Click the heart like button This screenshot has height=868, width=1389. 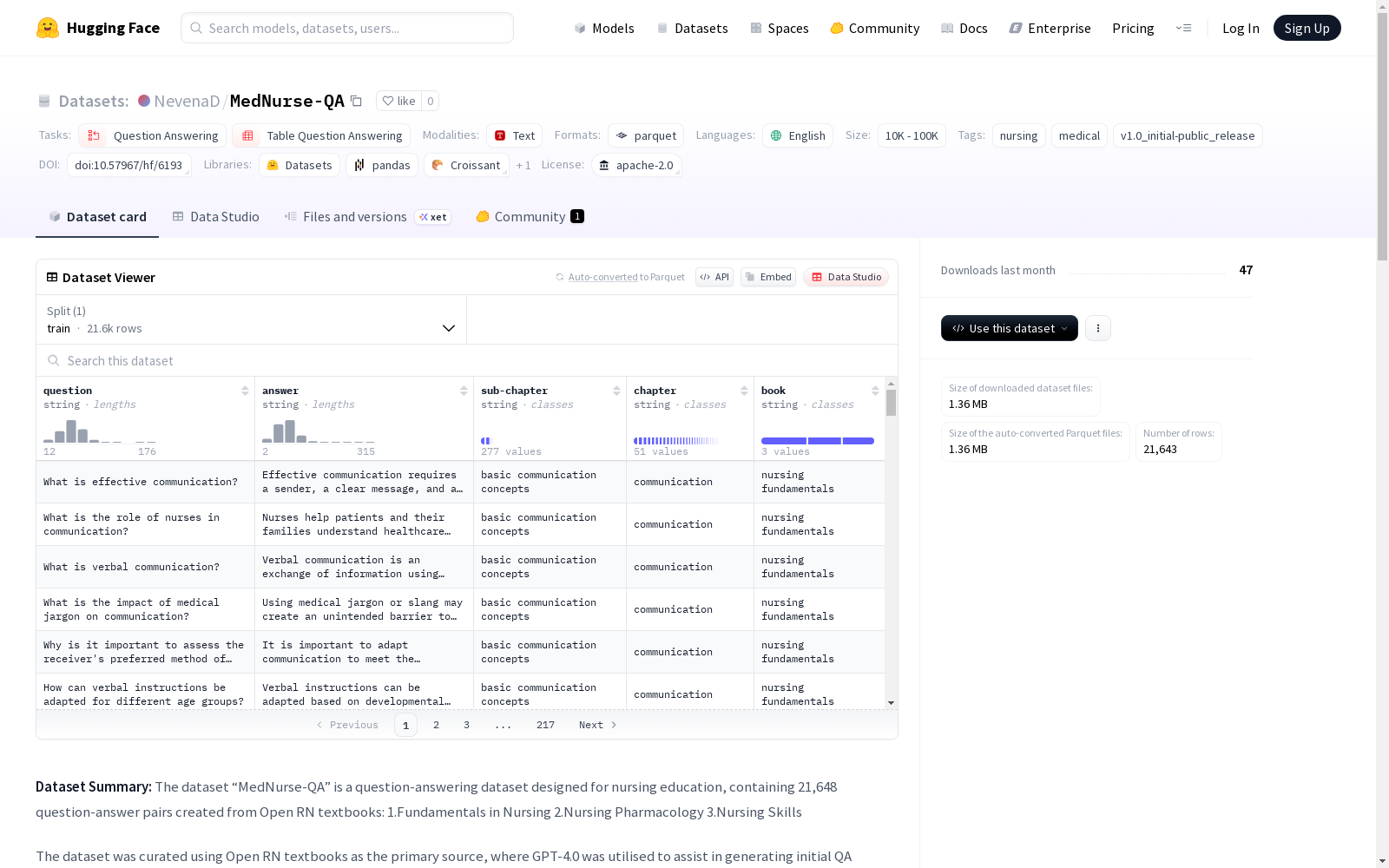click(x=399, y=101)
